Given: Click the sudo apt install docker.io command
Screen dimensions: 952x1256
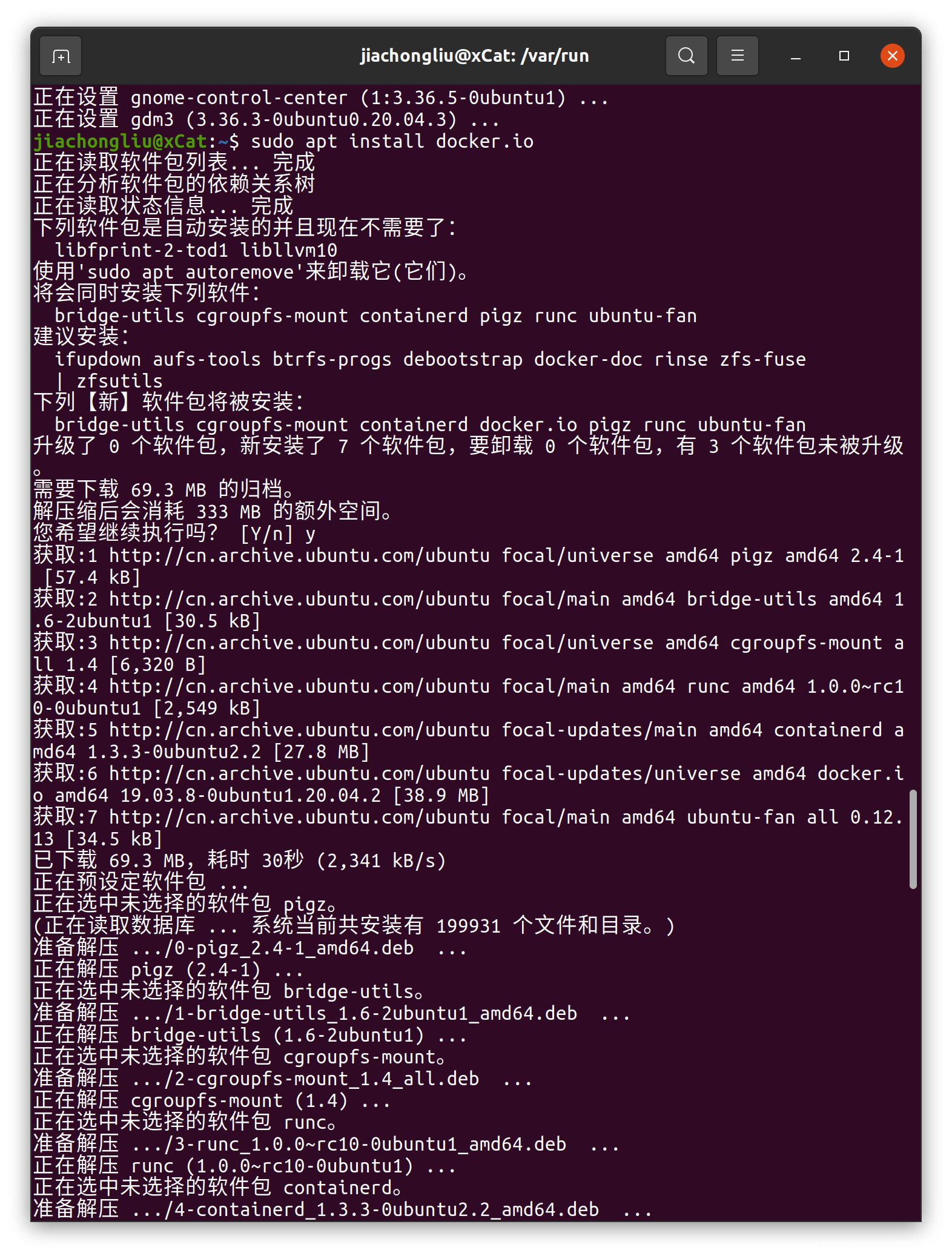Looking at the screenshot, I should tap(392, 141).
